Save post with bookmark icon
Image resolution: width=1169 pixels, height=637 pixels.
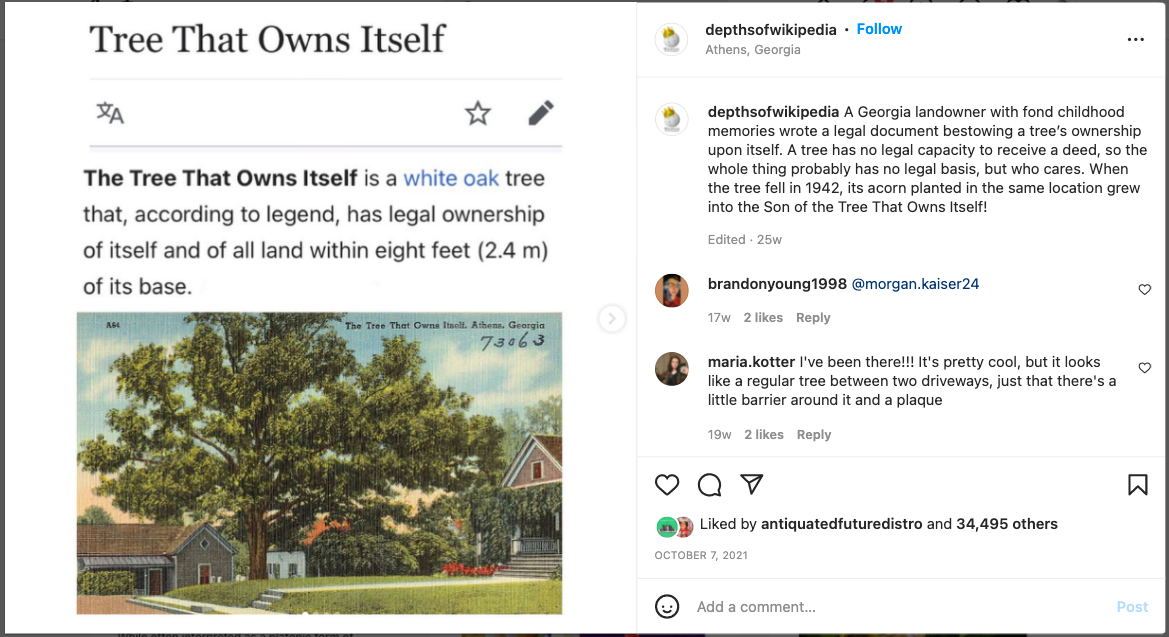pos(1138,485)
